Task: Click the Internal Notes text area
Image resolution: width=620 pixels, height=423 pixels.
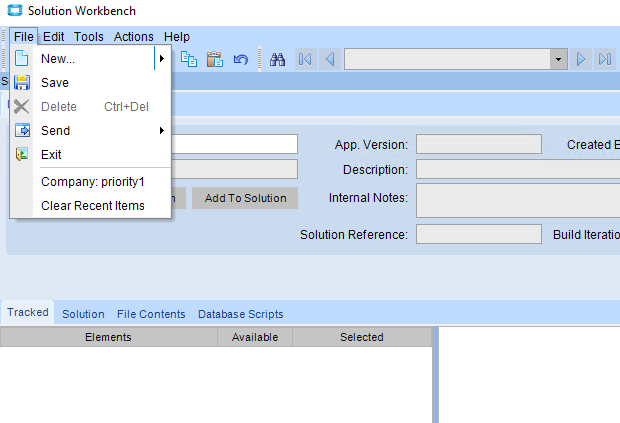Action: click(x=518, y=200)
